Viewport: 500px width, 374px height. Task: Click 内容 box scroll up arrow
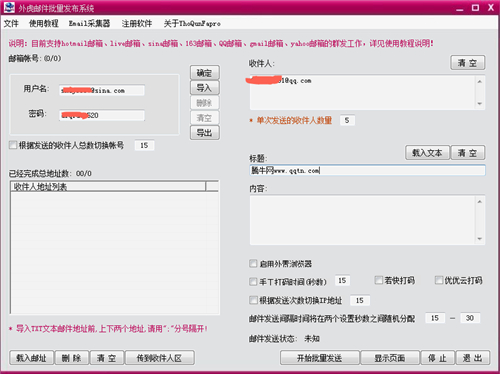click(480, 202)
